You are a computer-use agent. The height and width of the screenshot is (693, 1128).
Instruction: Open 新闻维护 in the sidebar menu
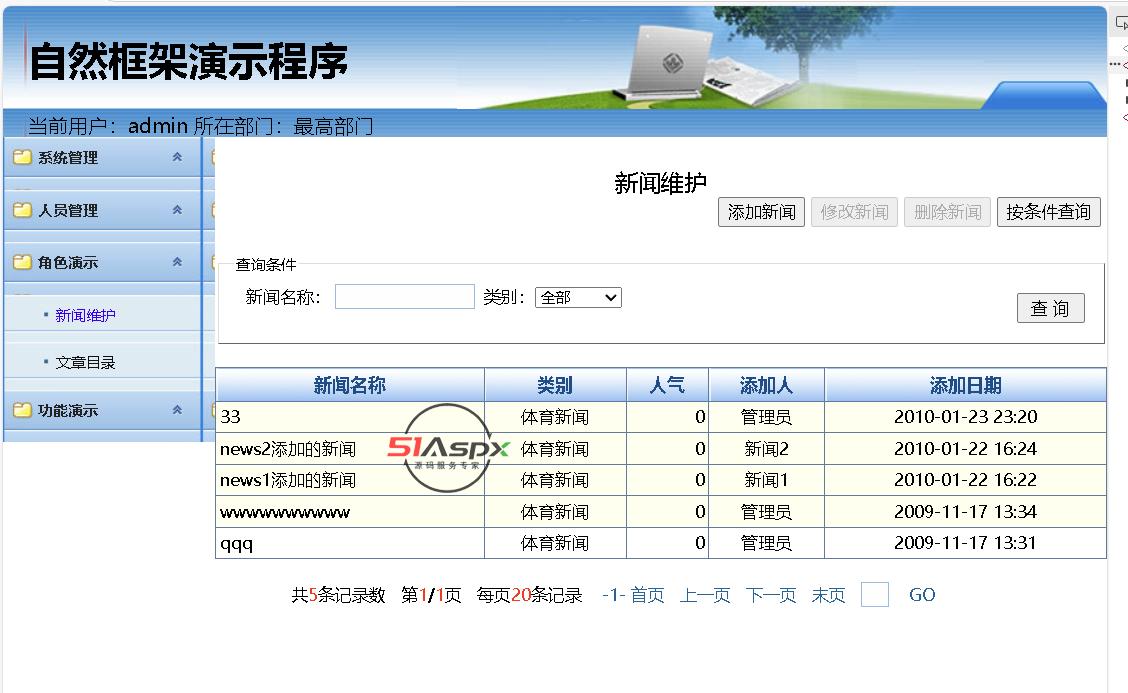click(x=85, y=315)
